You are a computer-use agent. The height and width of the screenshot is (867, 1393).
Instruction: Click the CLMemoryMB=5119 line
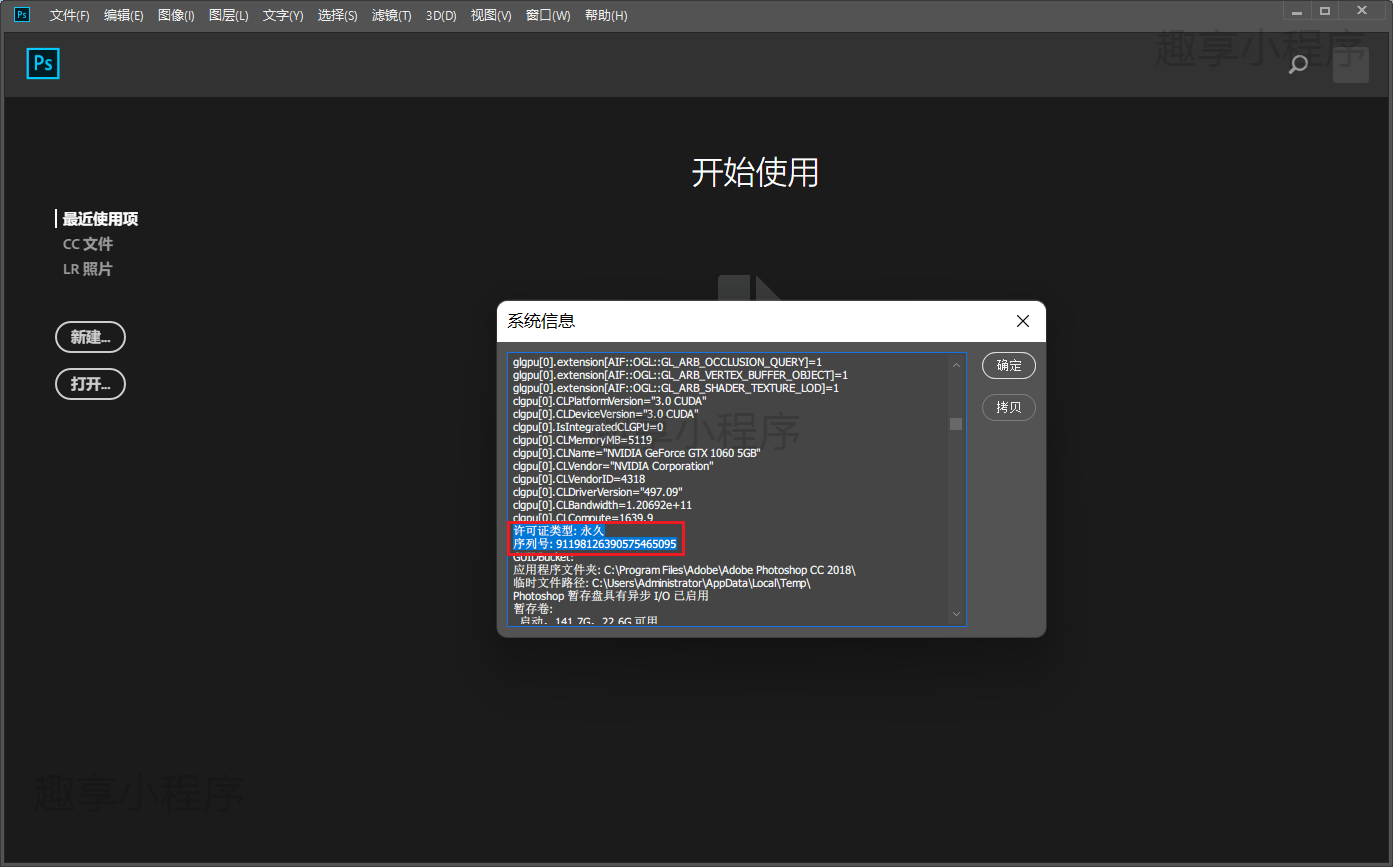point(582,440)
